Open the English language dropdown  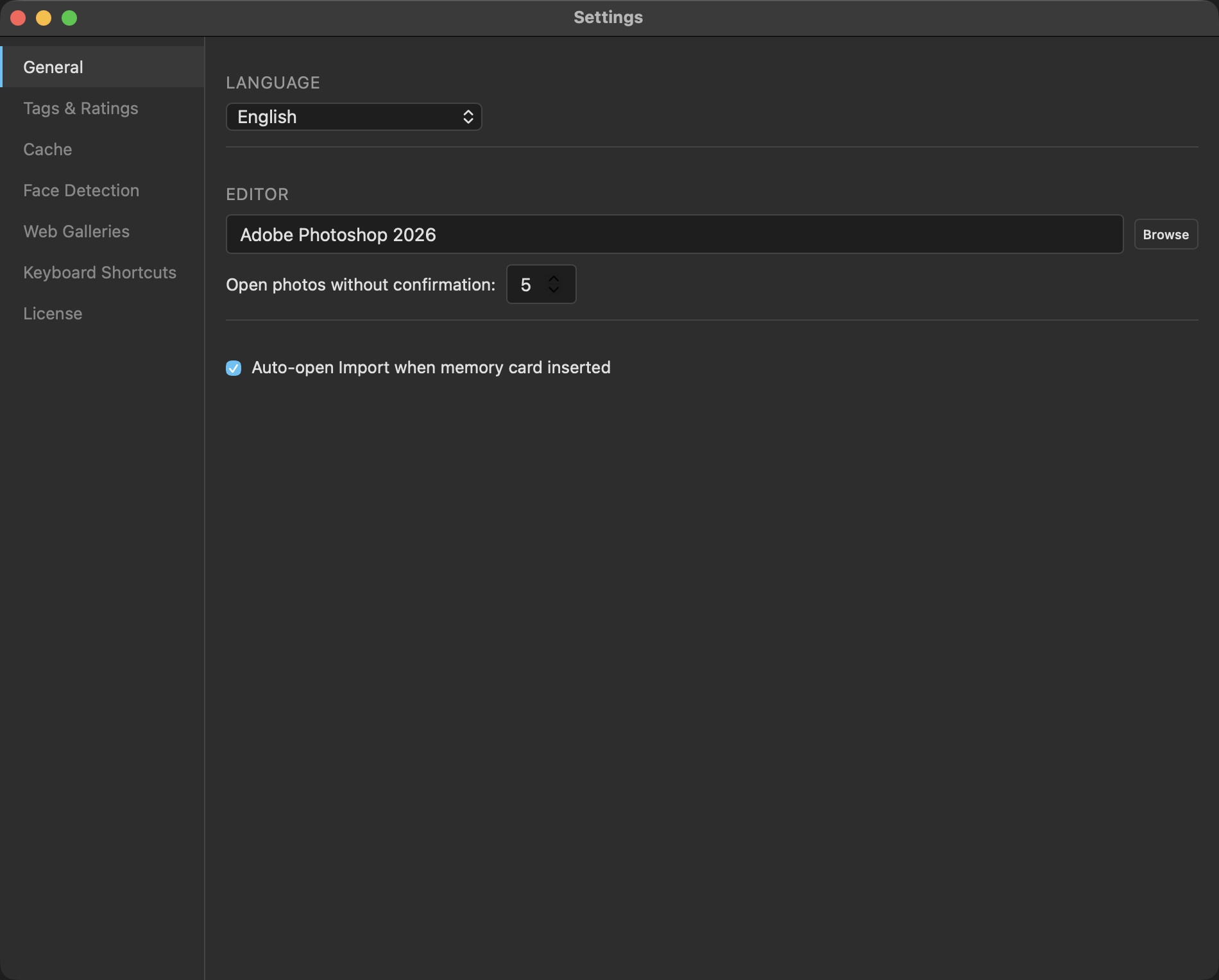[x=354, y=117]
